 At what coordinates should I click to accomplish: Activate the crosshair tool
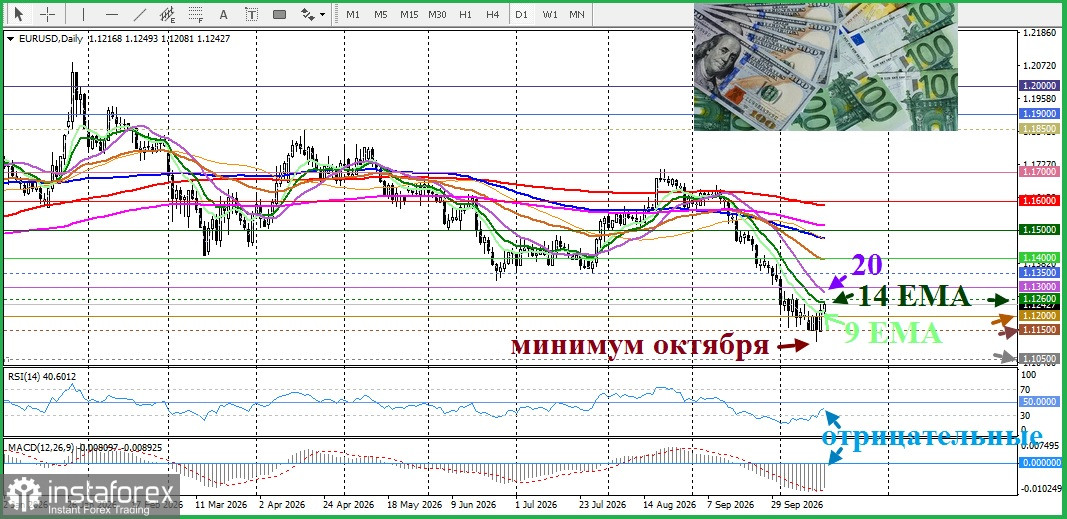click(x=48, y=14)
